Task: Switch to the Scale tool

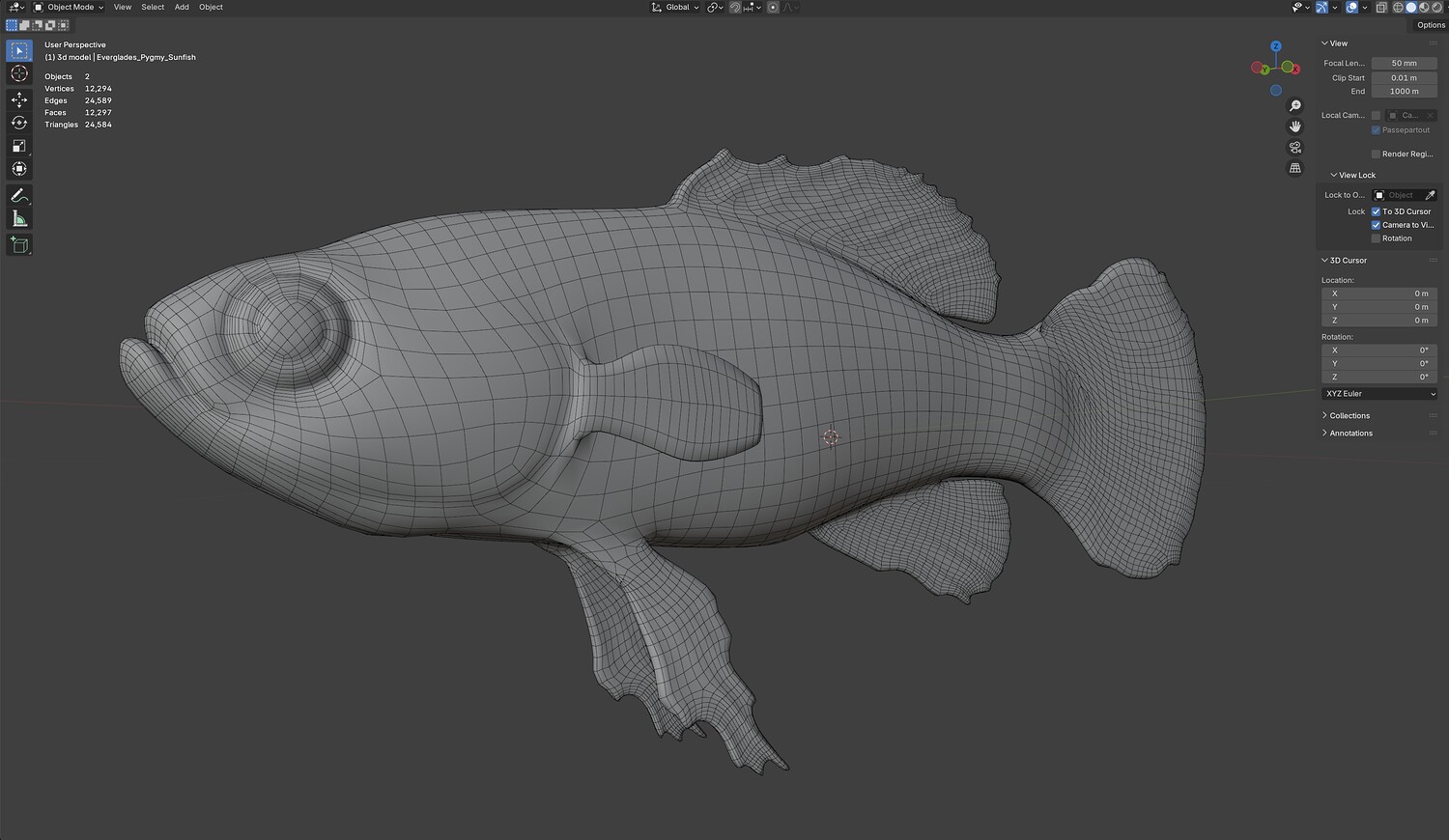Action: coord(19,146)
